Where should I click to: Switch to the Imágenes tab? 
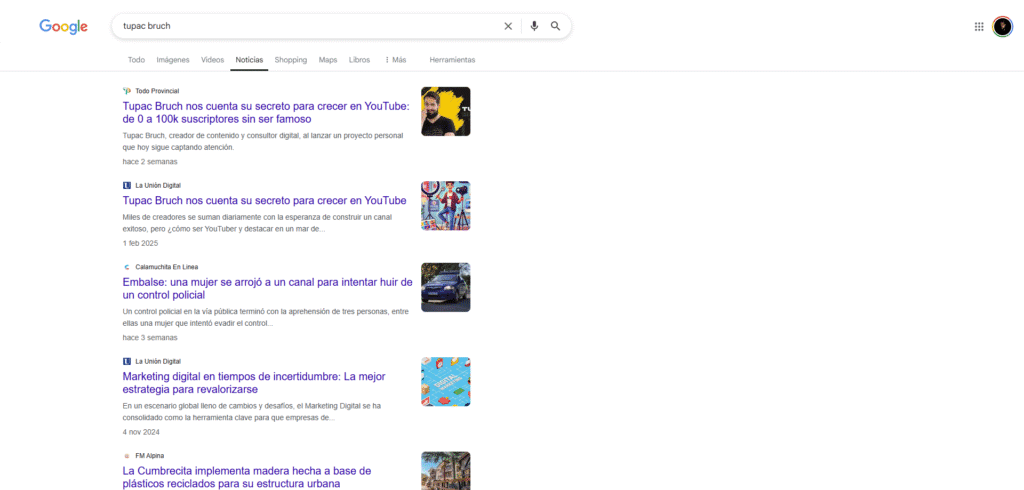click(x=173, y=60)
